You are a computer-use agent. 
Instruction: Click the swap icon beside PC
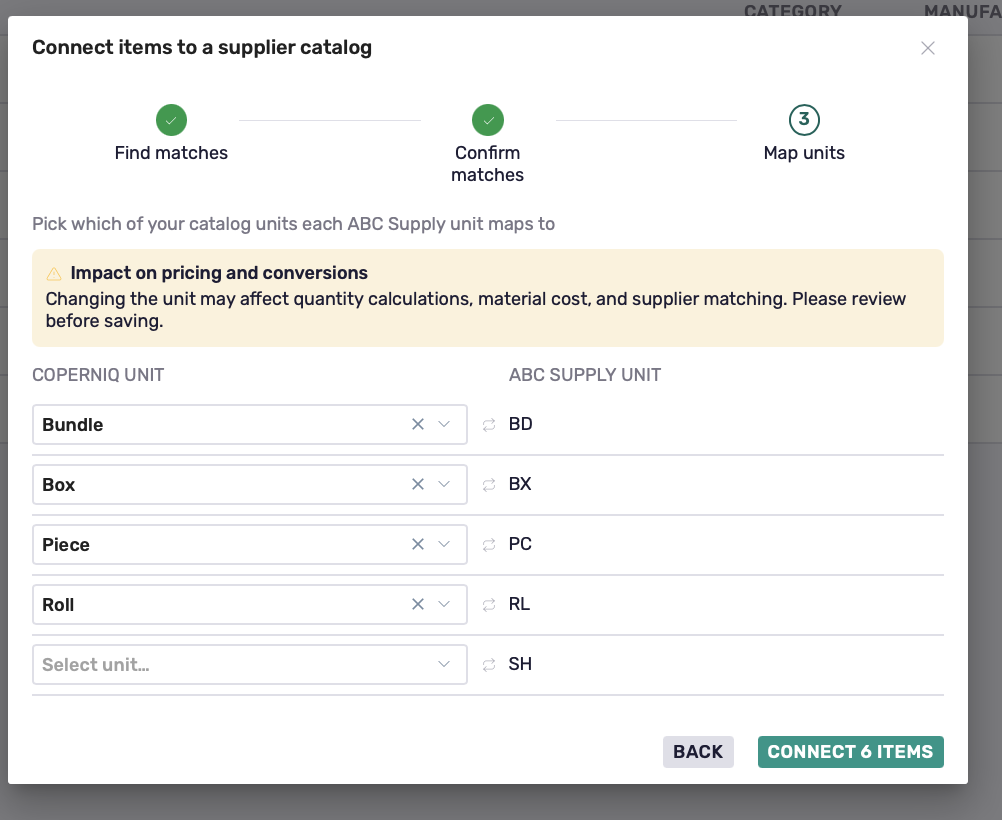[x=489, y=545]
